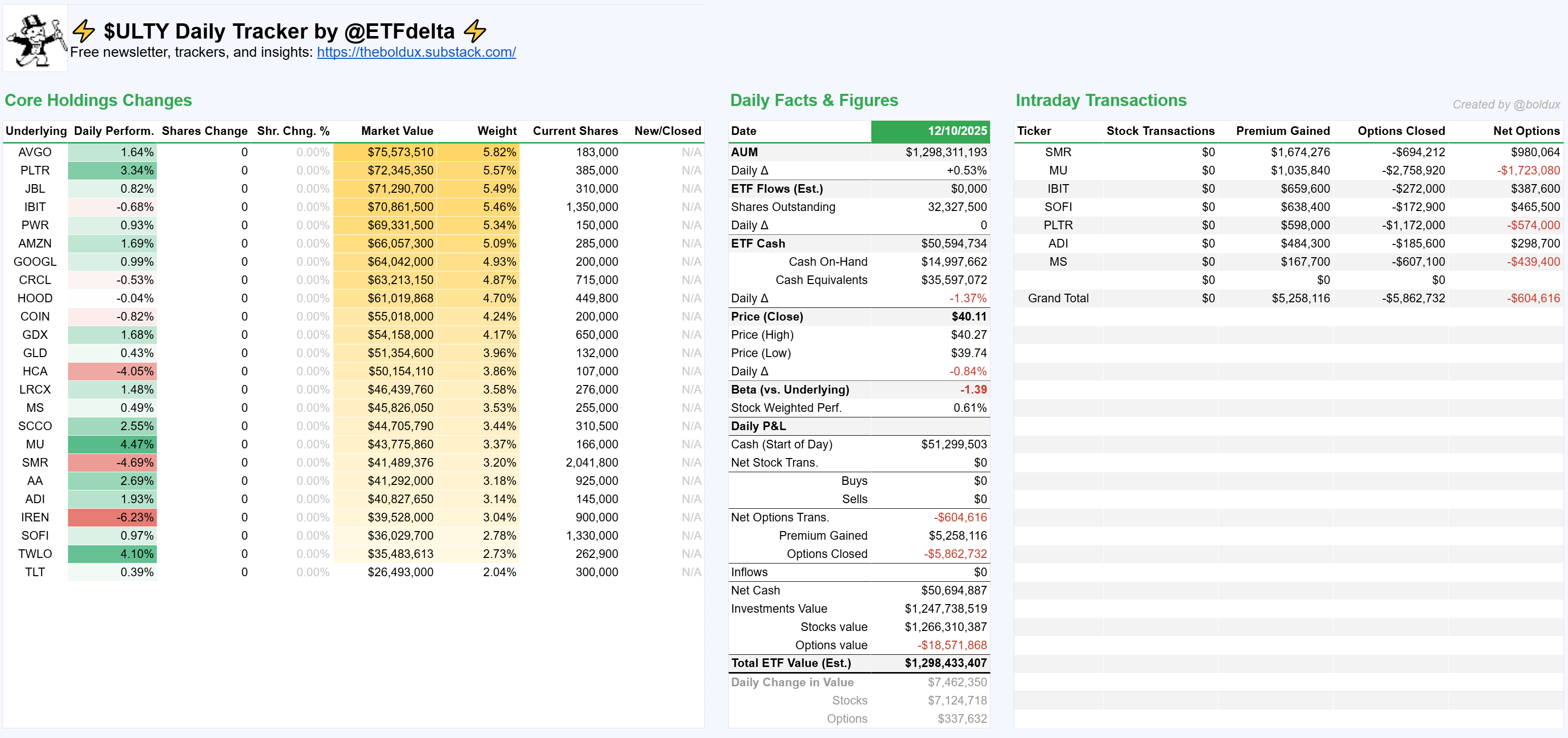
Task: Select the Daily Perform. column header
Action: tap(113, 131)
